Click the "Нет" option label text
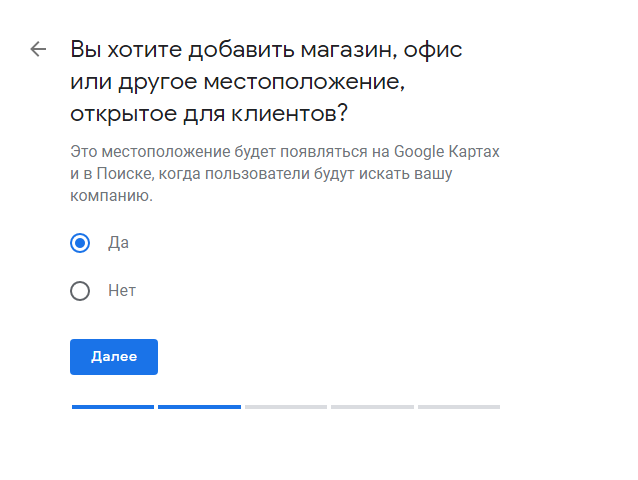The image size is (638, 480). [x=122, y=291]
